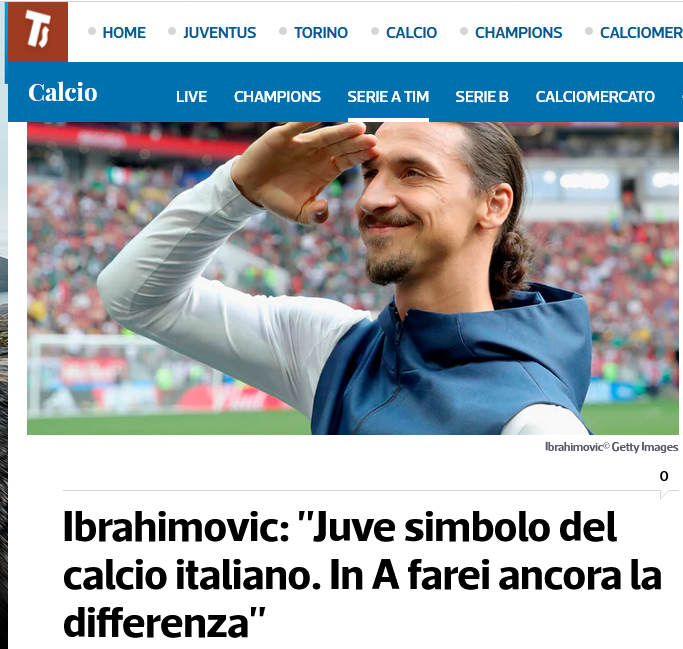Click the zero comments counter
This screenshot has height=649, width=683.
click(664, 476)
